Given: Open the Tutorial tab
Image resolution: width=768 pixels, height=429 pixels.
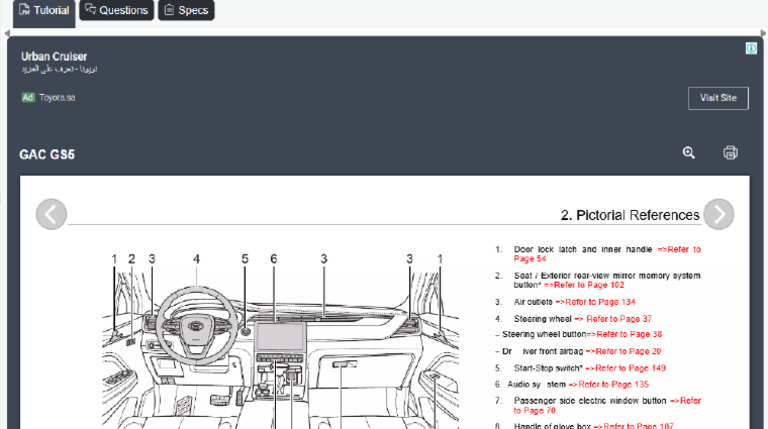Looking at the screenshot, I should tap(44, 12).
